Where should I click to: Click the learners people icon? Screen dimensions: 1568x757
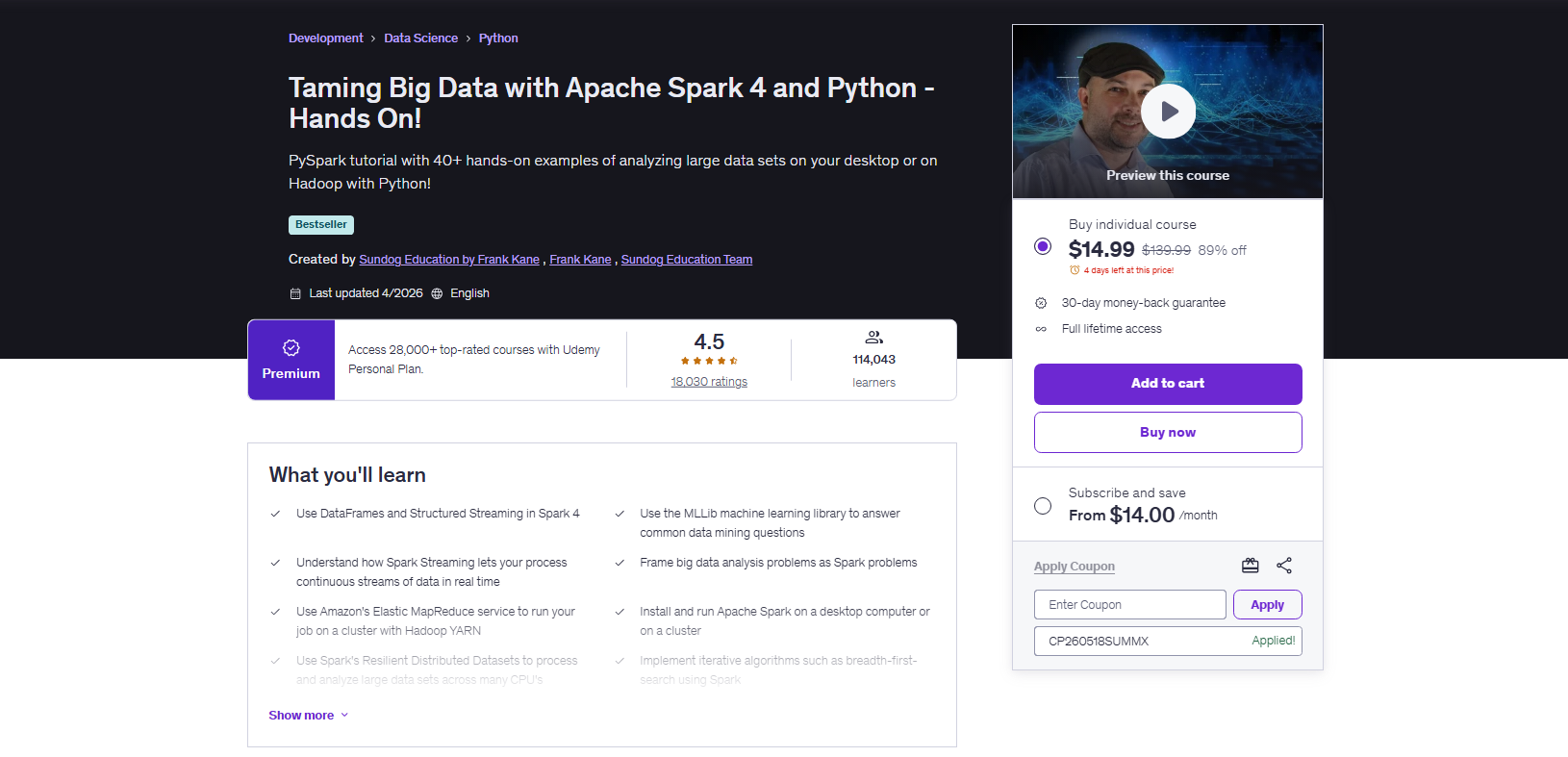[x=873, y=338]
